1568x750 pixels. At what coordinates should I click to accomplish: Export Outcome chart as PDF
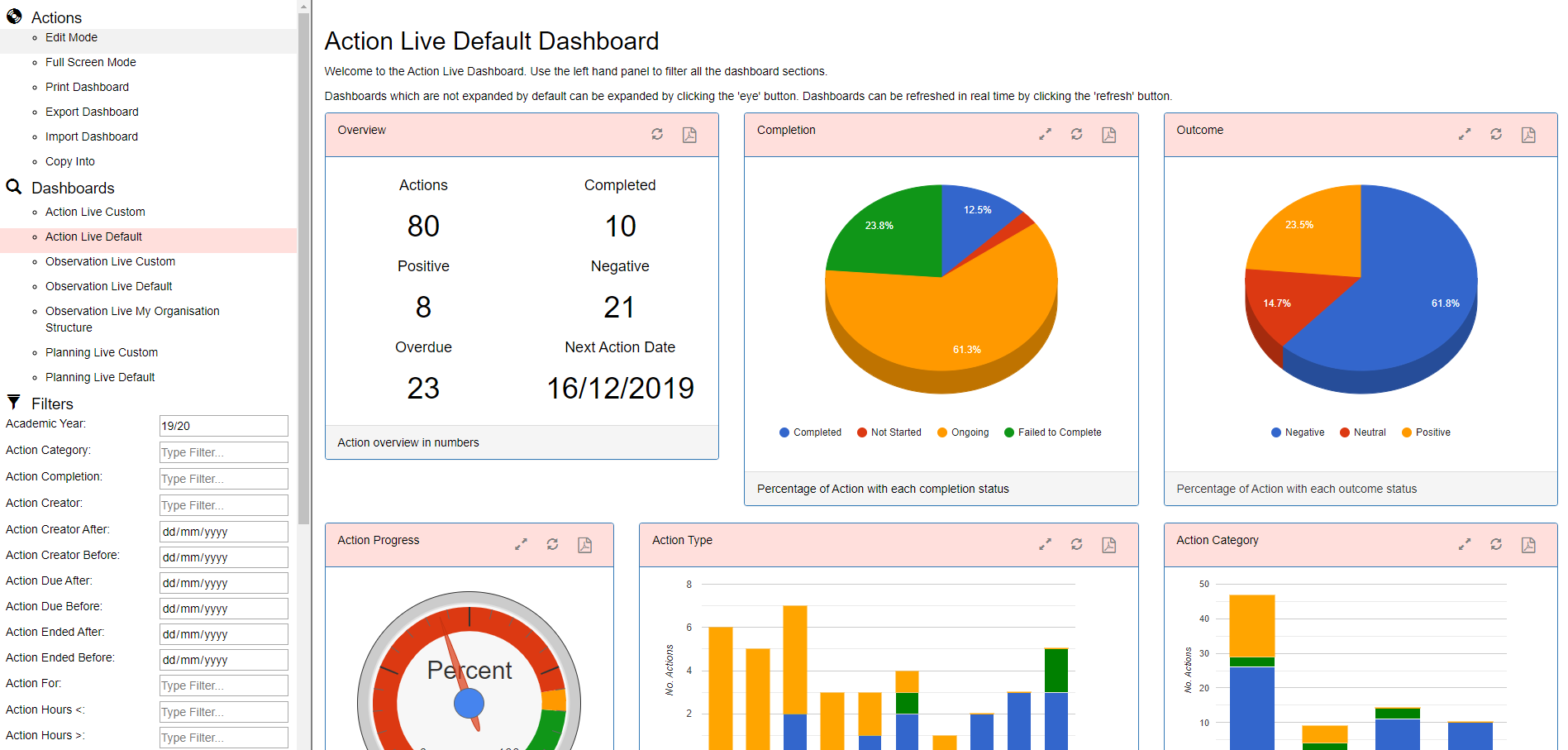click(x=1528, y=135)
